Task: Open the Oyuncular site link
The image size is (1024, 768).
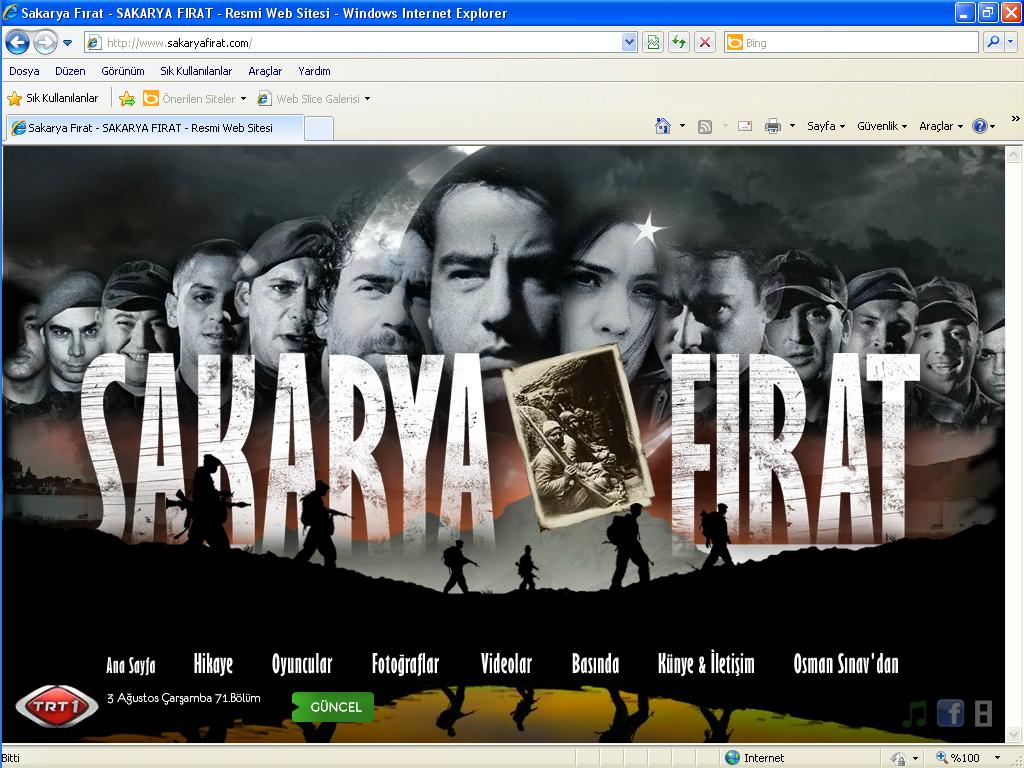Action: 302,664
